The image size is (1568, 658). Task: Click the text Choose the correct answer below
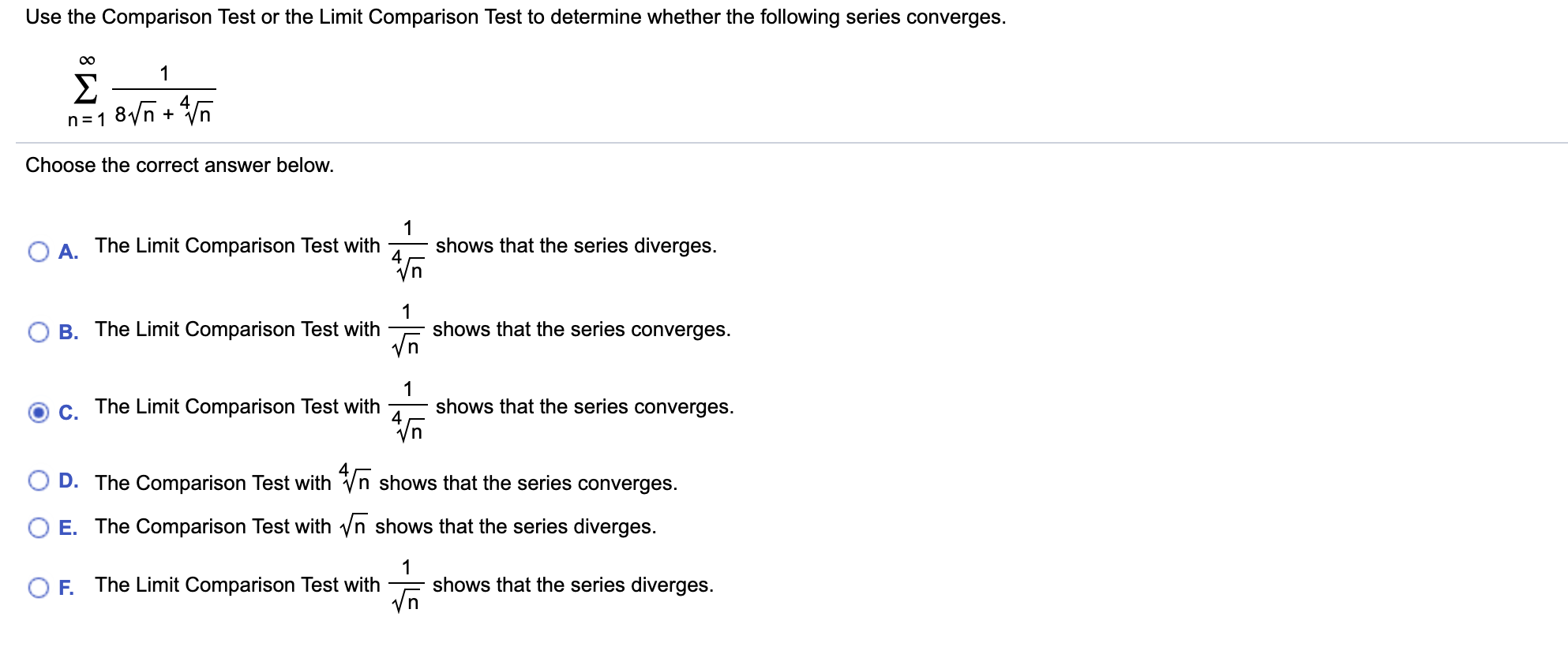[x=180, y=165]
